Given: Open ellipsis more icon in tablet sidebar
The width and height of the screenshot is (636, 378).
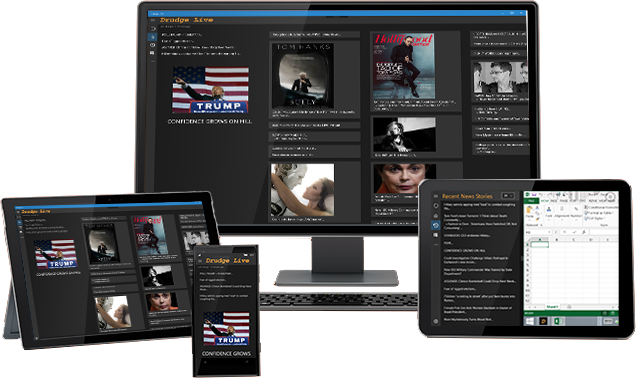Looking at the screenshot, I should (436, 245).
